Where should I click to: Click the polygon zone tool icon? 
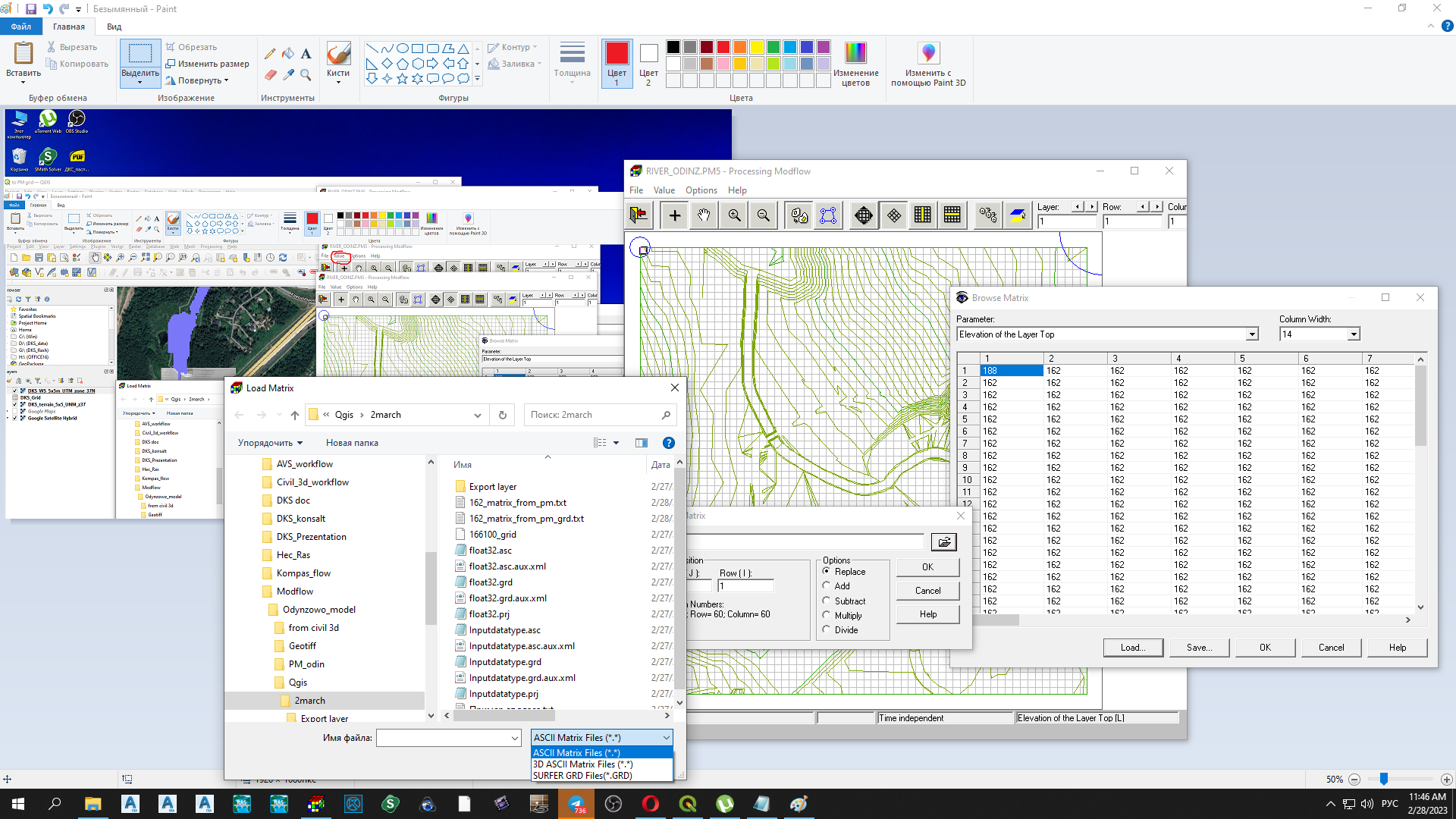point(828,215)
